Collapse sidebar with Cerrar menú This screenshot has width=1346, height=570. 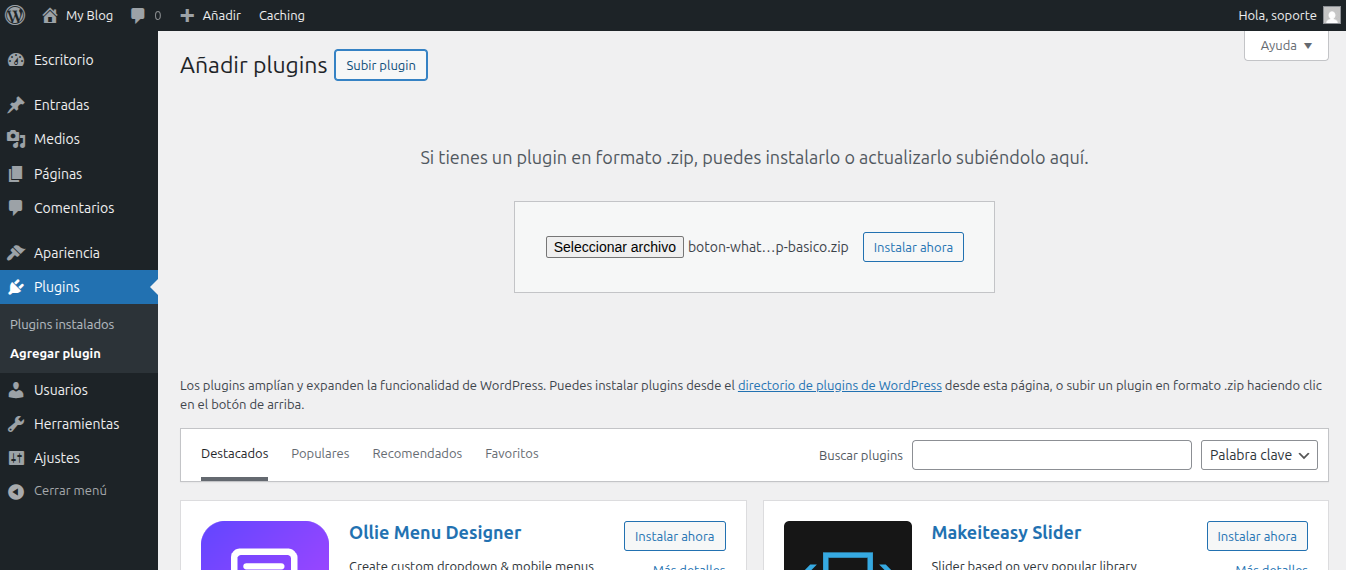pyautogui.click(x=58, y=491)
